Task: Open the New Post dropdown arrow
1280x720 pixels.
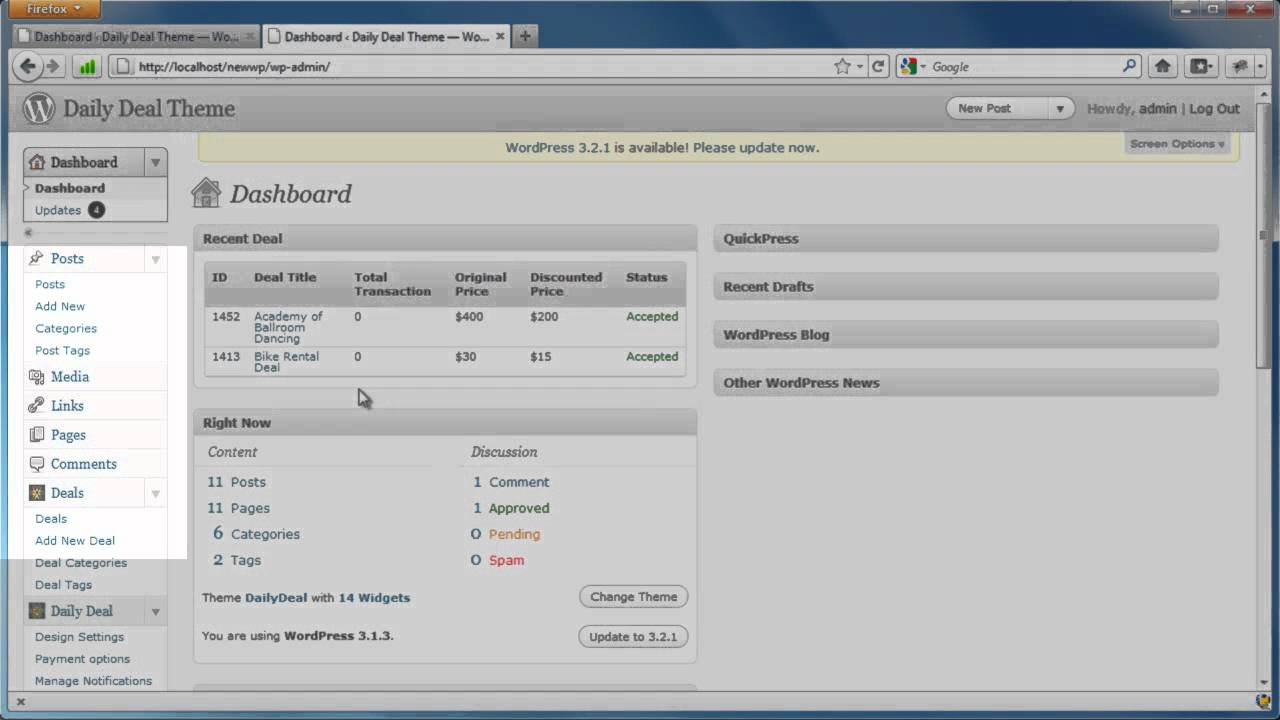Action: point(1059,109)
